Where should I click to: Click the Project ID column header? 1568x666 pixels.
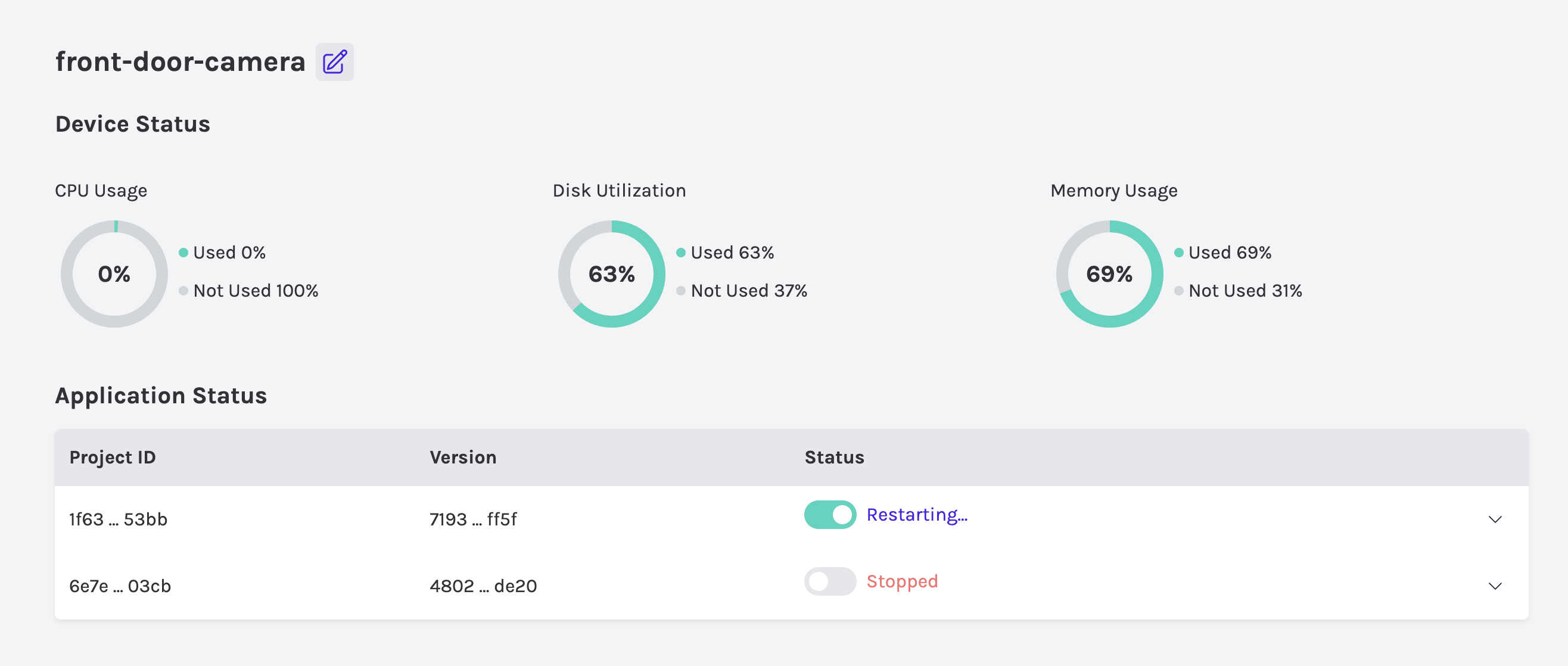point(113,456)
